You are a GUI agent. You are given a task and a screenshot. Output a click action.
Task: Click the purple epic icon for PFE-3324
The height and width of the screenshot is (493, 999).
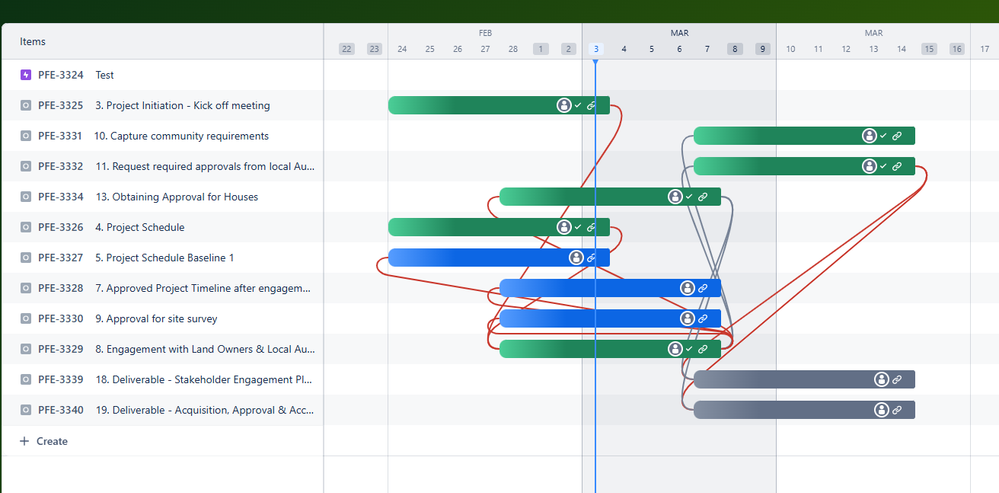pyautogui.click(x=25, y=75)
